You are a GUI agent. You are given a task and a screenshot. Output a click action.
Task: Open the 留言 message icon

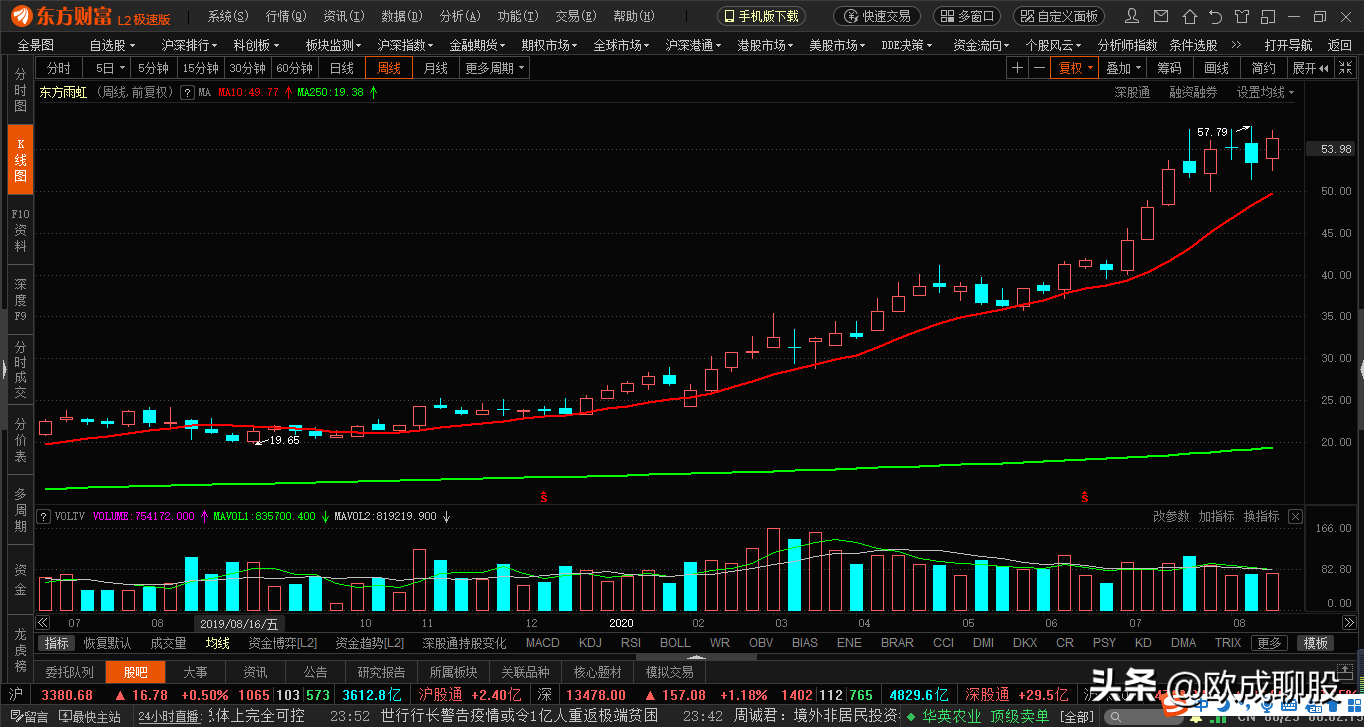coord(27,717)
